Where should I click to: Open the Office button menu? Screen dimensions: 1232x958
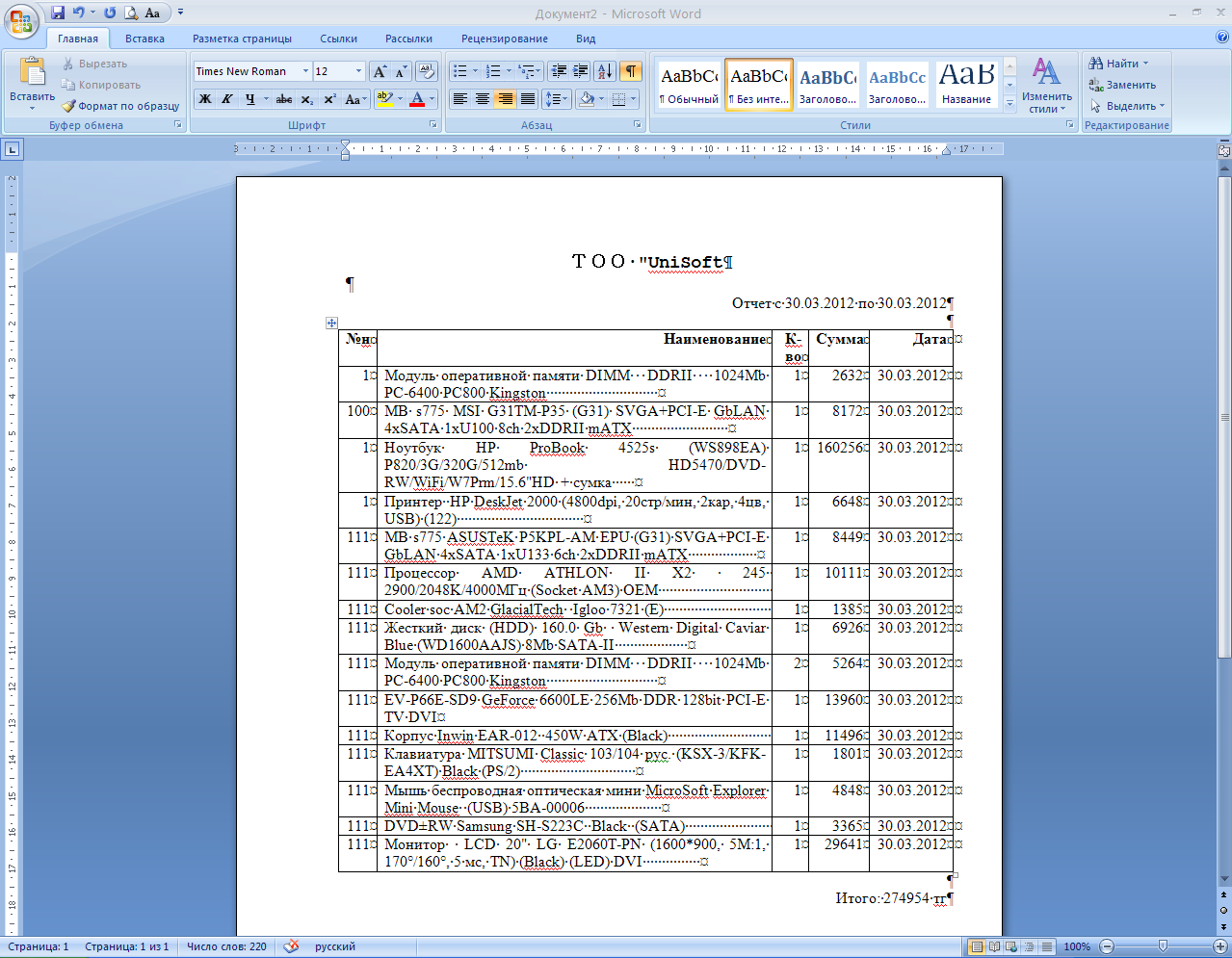click(x=21, y=20)
